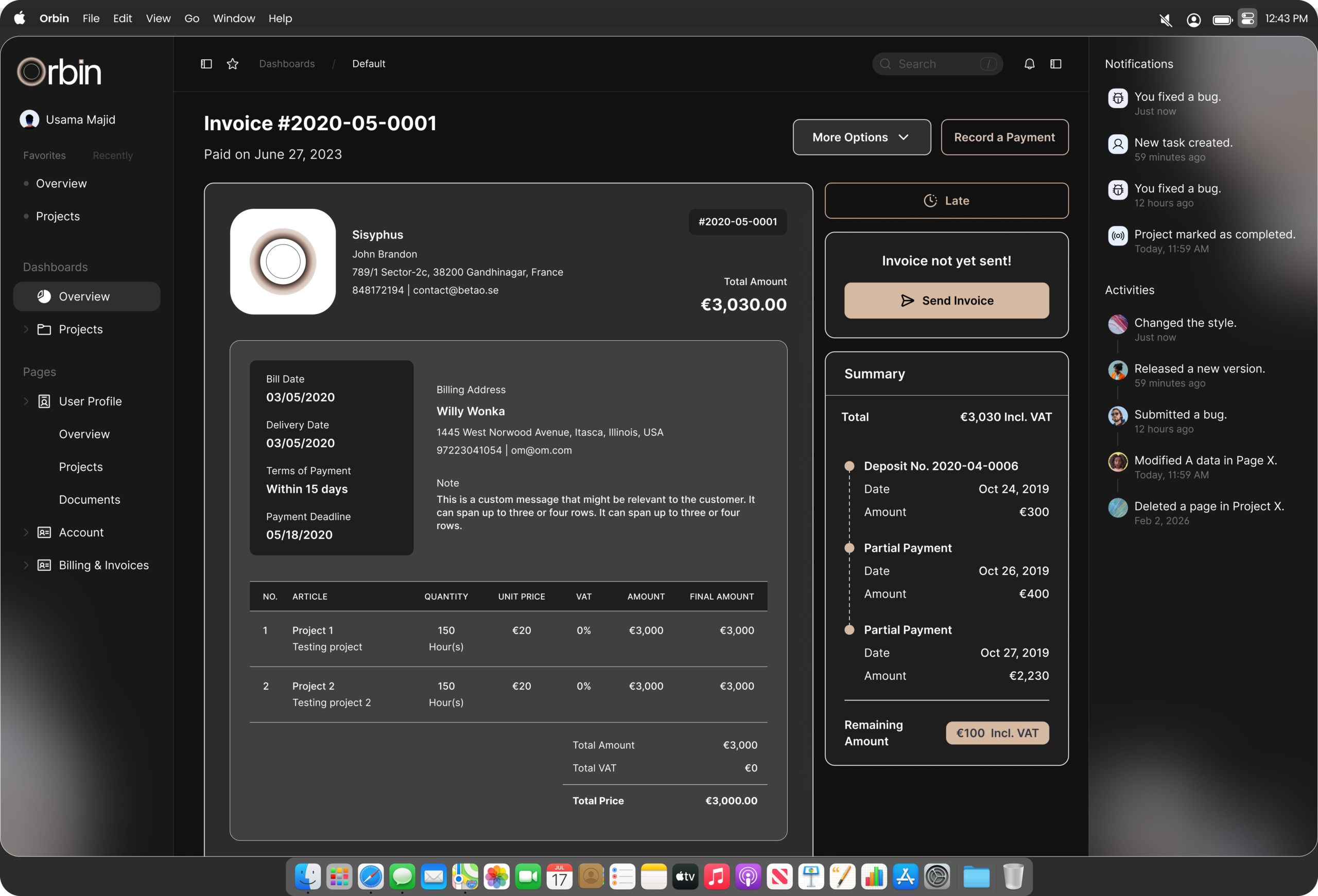Switch to the Recently tab
Screen dimensions: 1318x896
(112, 155)
